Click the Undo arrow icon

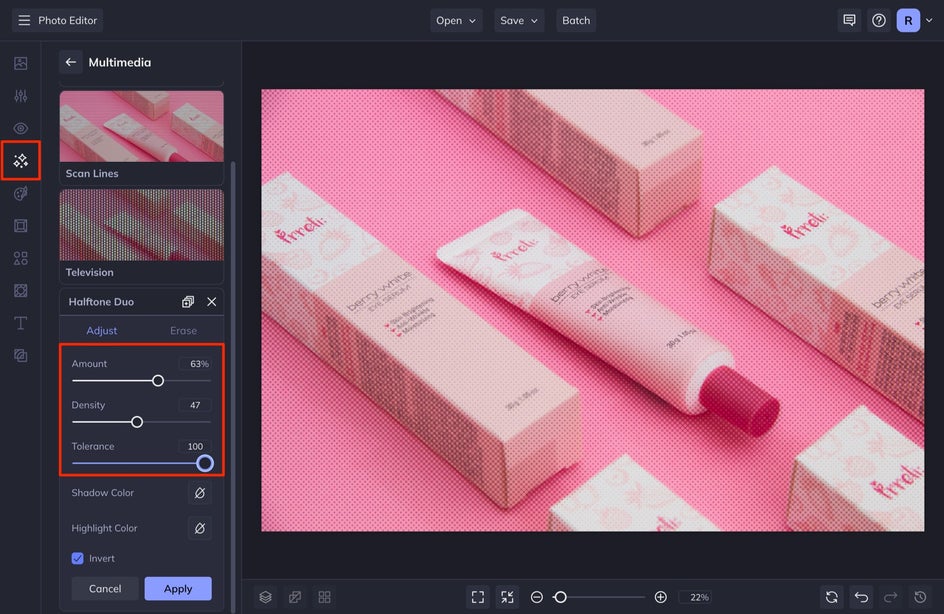861,597
